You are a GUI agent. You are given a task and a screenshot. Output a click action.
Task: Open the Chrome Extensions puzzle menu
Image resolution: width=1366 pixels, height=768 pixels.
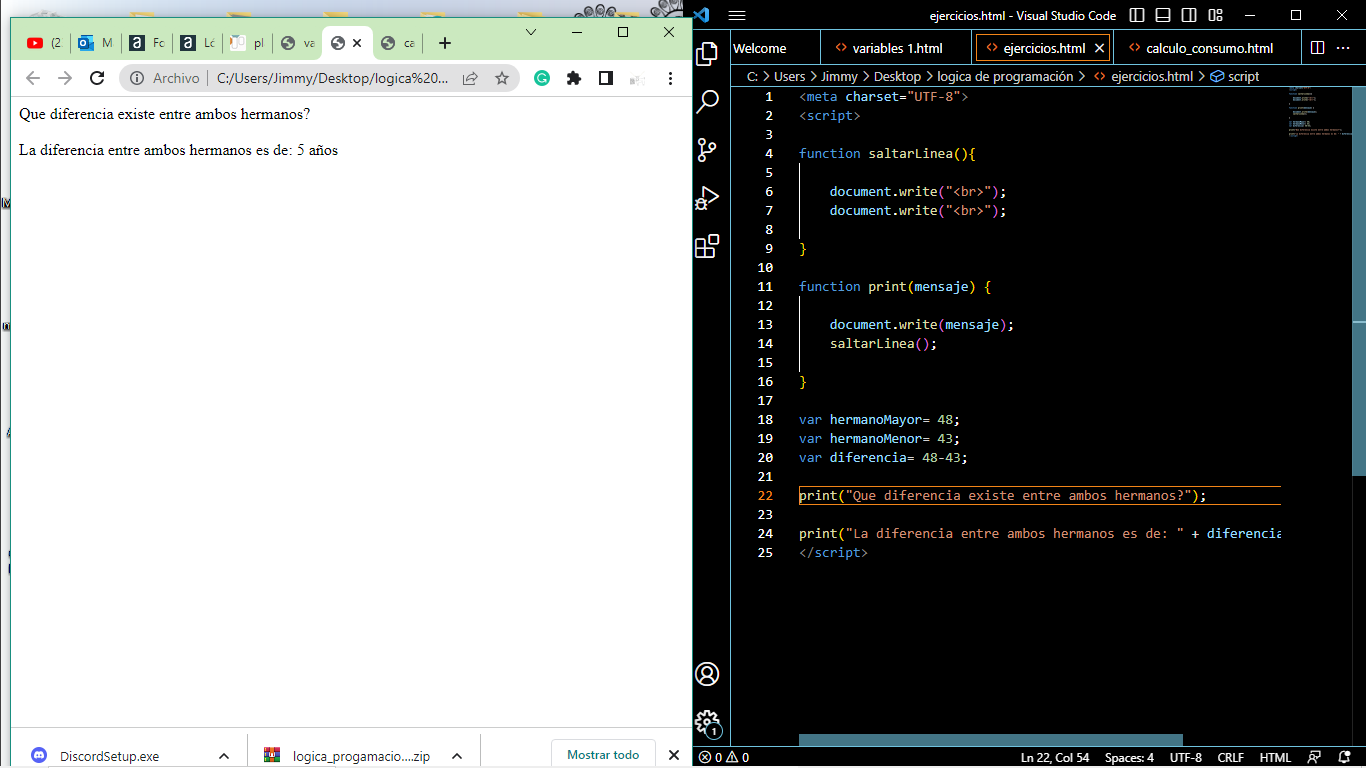(x=574, y=78)
